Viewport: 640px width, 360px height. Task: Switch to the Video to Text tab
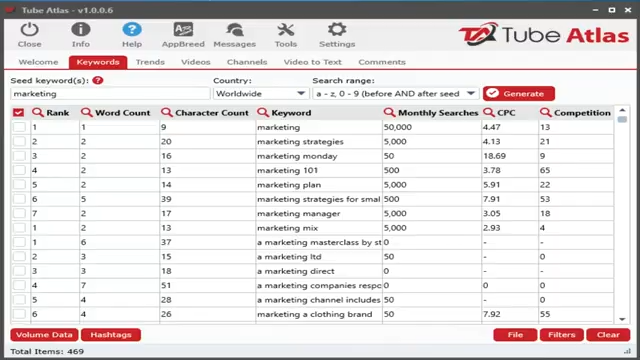[x=313, y=62]
